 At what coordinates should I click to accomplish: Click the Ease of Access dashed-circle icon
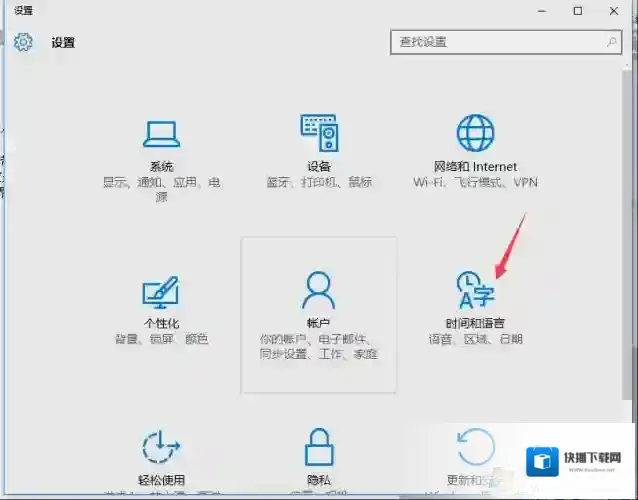tap(161, 448)
